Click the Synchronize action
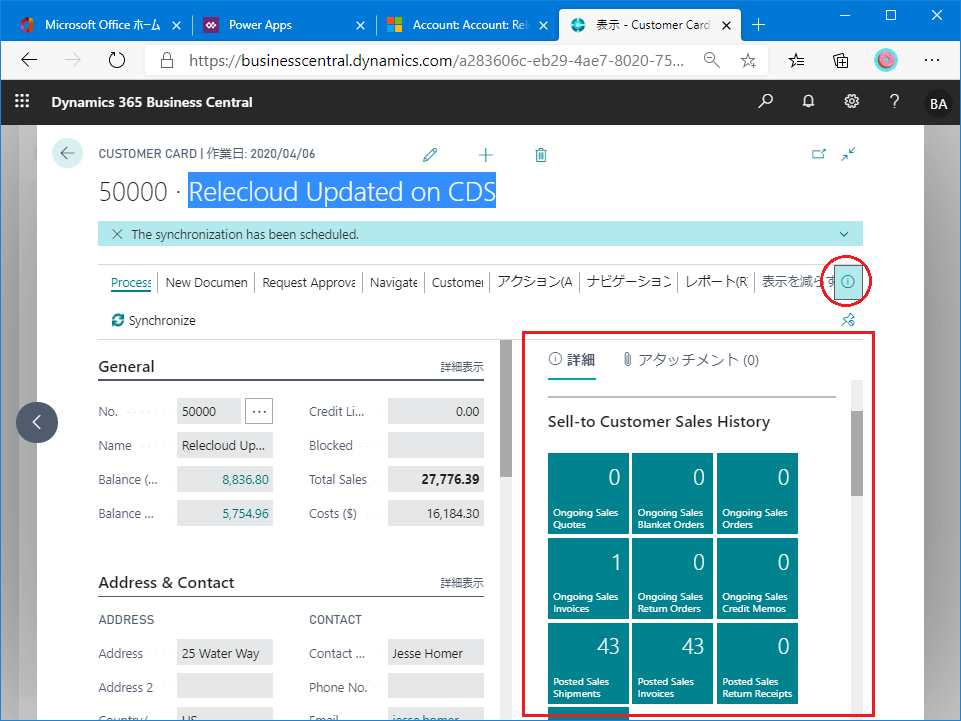The width and height of the screenshot is (961, 721). coord(154,320)
